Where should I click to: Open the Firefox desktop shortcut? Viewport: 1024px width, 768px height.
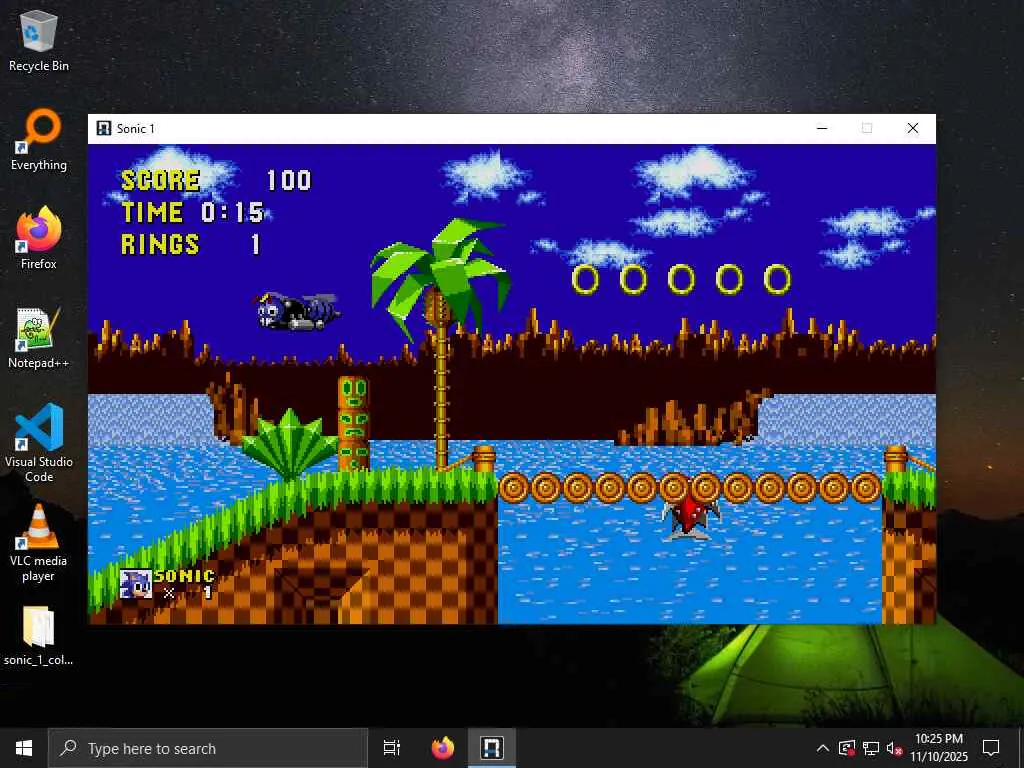[x=39, y=239]
